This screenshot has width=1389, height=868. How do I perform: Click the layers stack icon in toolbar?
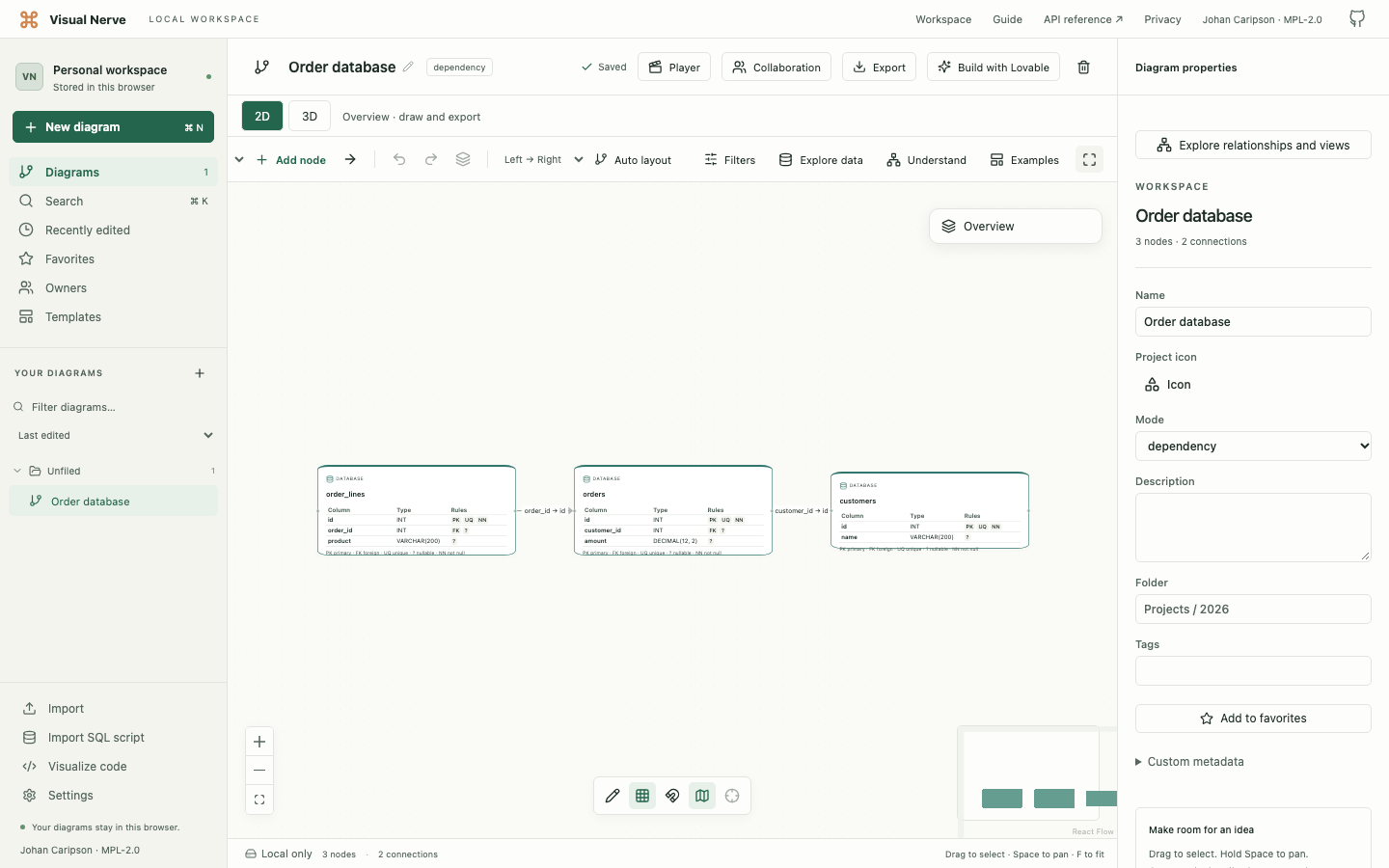coord(463,159)
